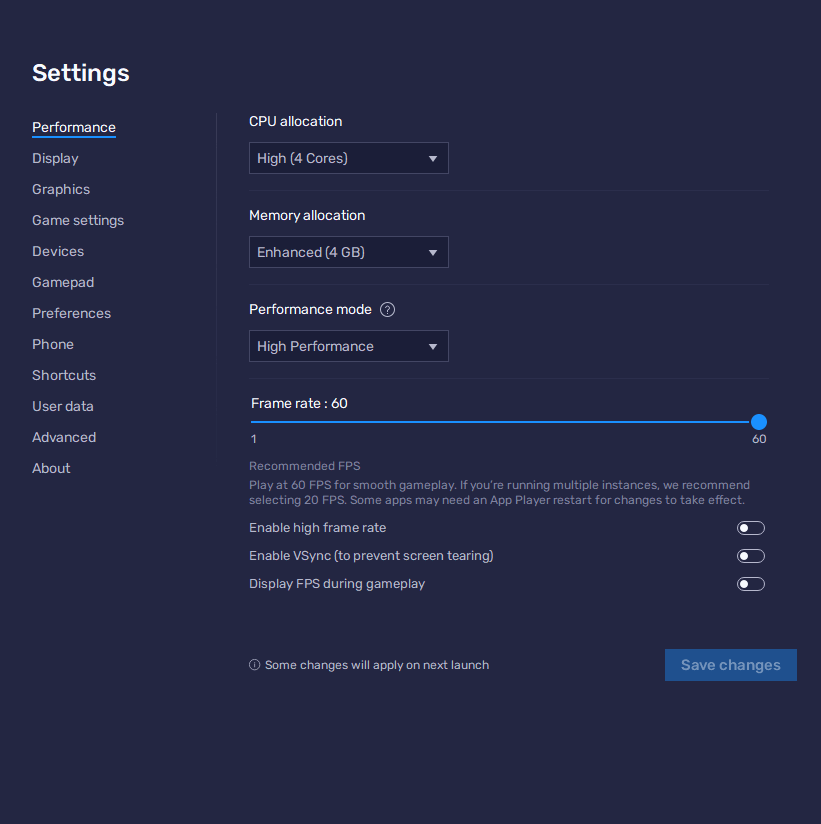Viewport: 821px width, 824px height.
Task: Open the User data section
Action: pyautogui.click(x=63, y=406)
